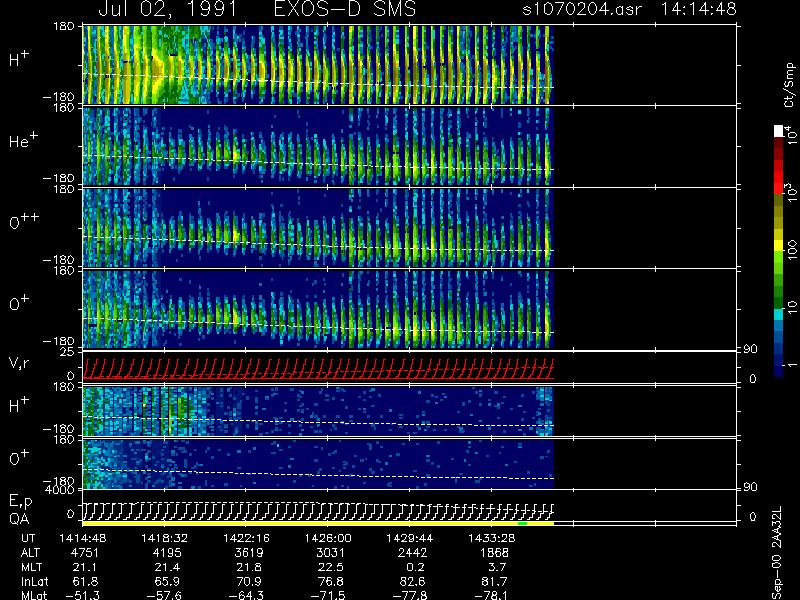Click the ALT value '1868'
This screenshot has width=800, height=600.
[494, 553]
